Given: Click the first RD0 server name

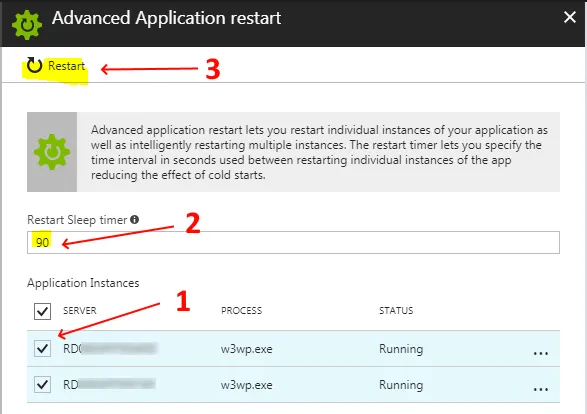Looking at the screenshot, I should click(x=110, y=349).
